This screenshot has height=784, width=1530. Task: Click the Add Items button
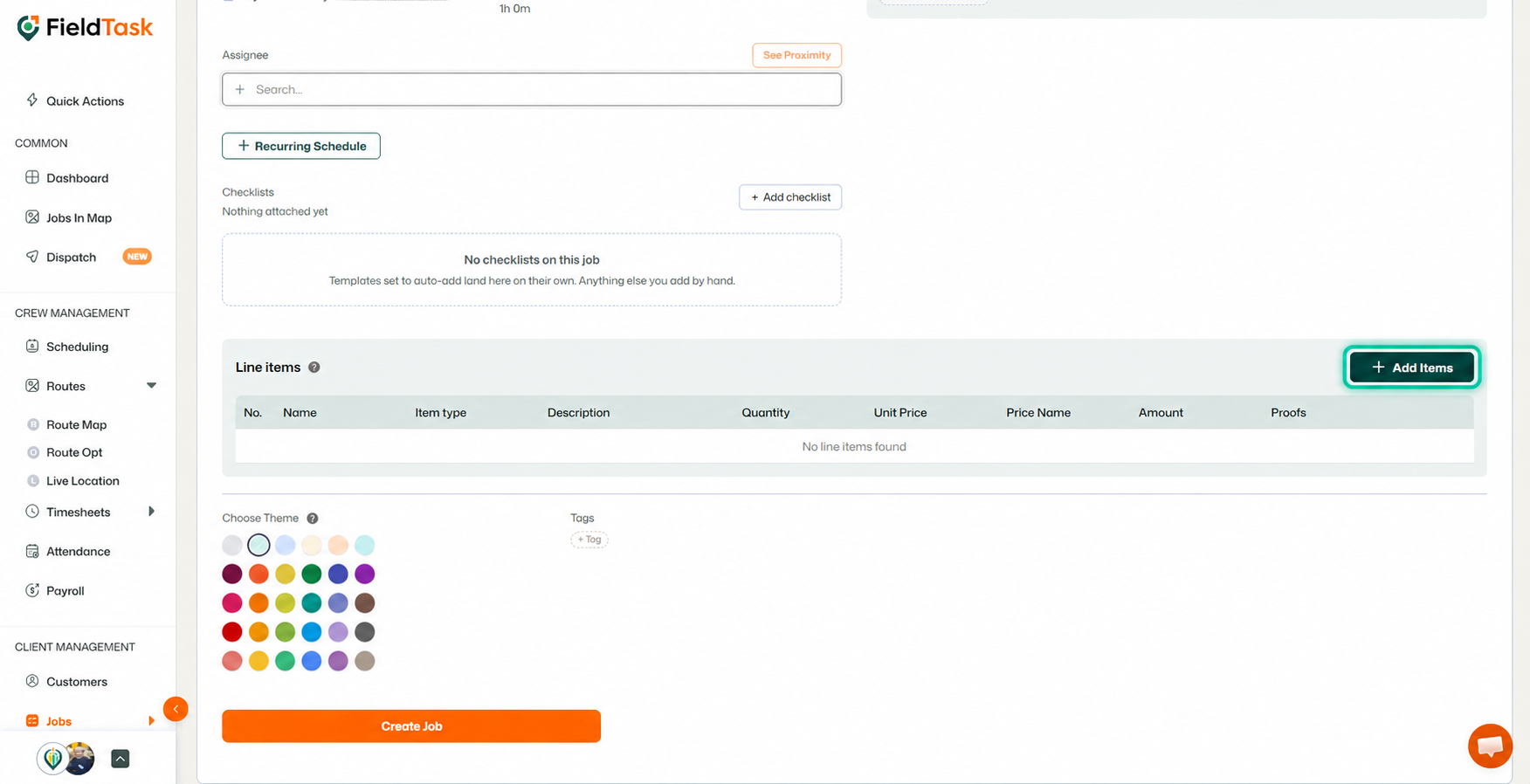click(1411, 368)
